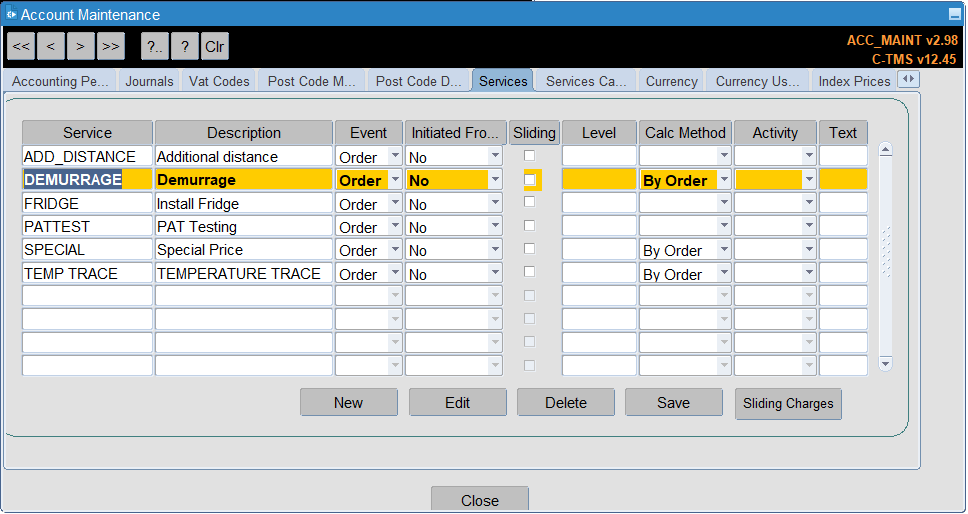
Task: Click the Sliding column header
Action: point(534,133)
